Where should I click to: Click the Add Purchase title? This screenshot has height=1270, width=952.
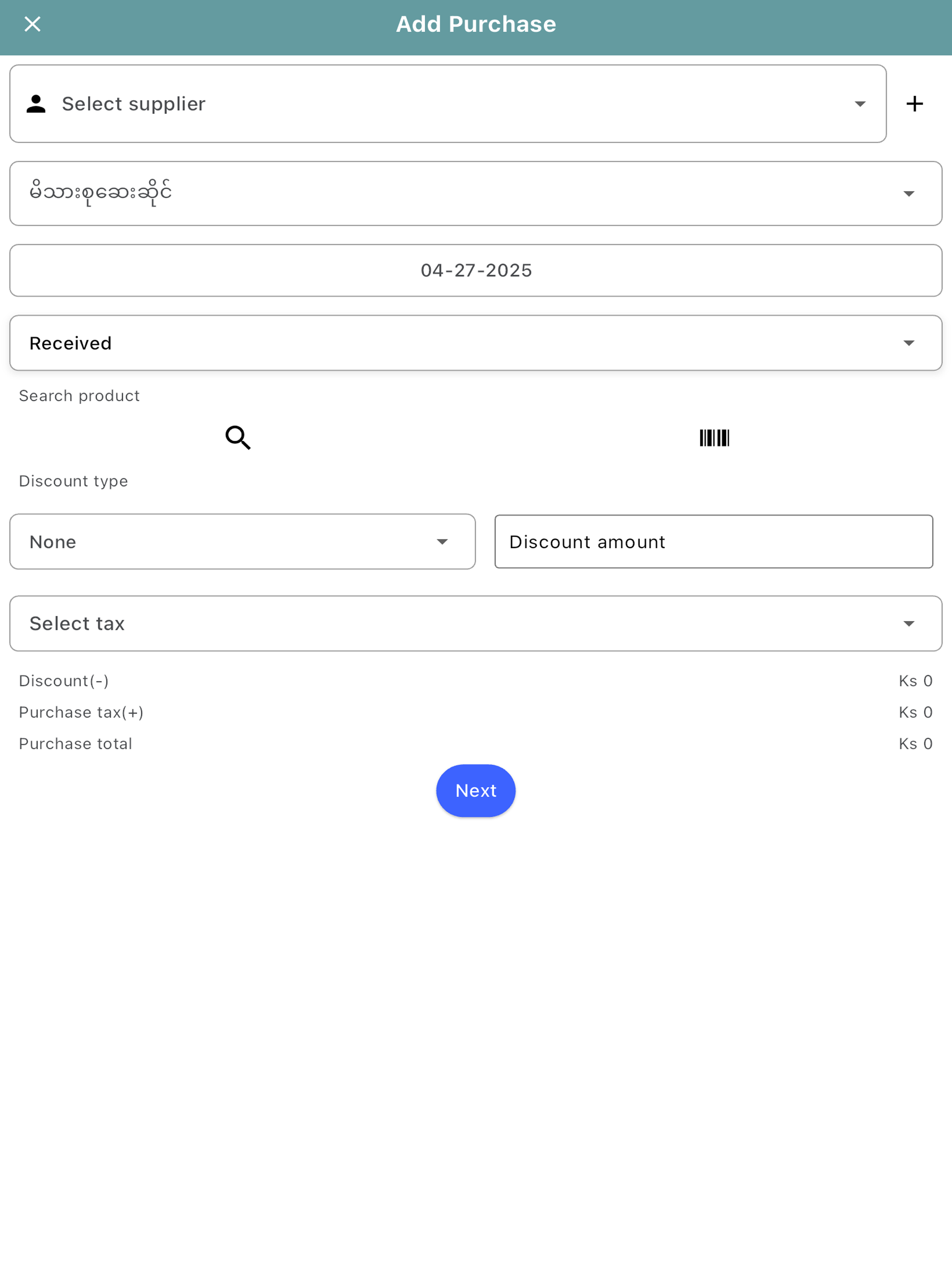(476, 24)
